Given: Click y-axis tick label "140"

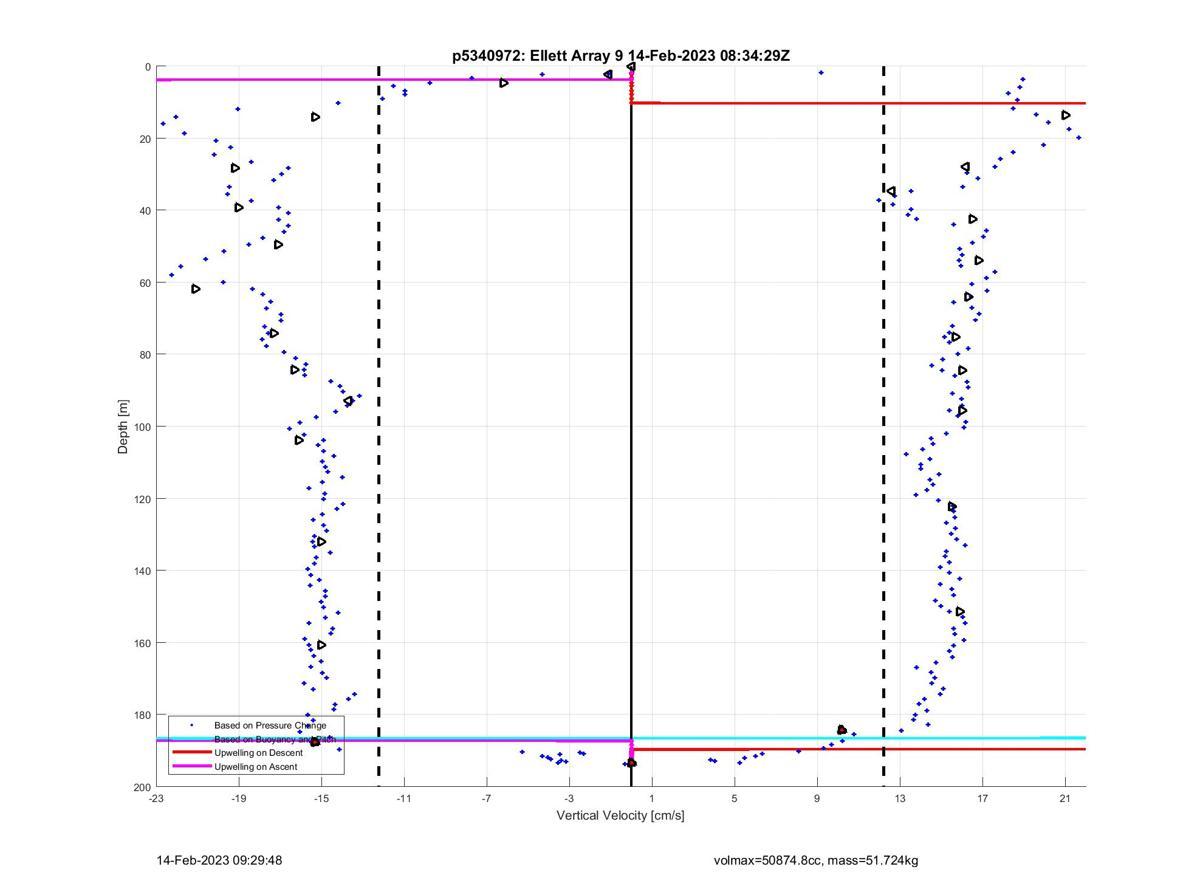Looking at the screenshot, I should pyautogui.click(x=142, y=571).
